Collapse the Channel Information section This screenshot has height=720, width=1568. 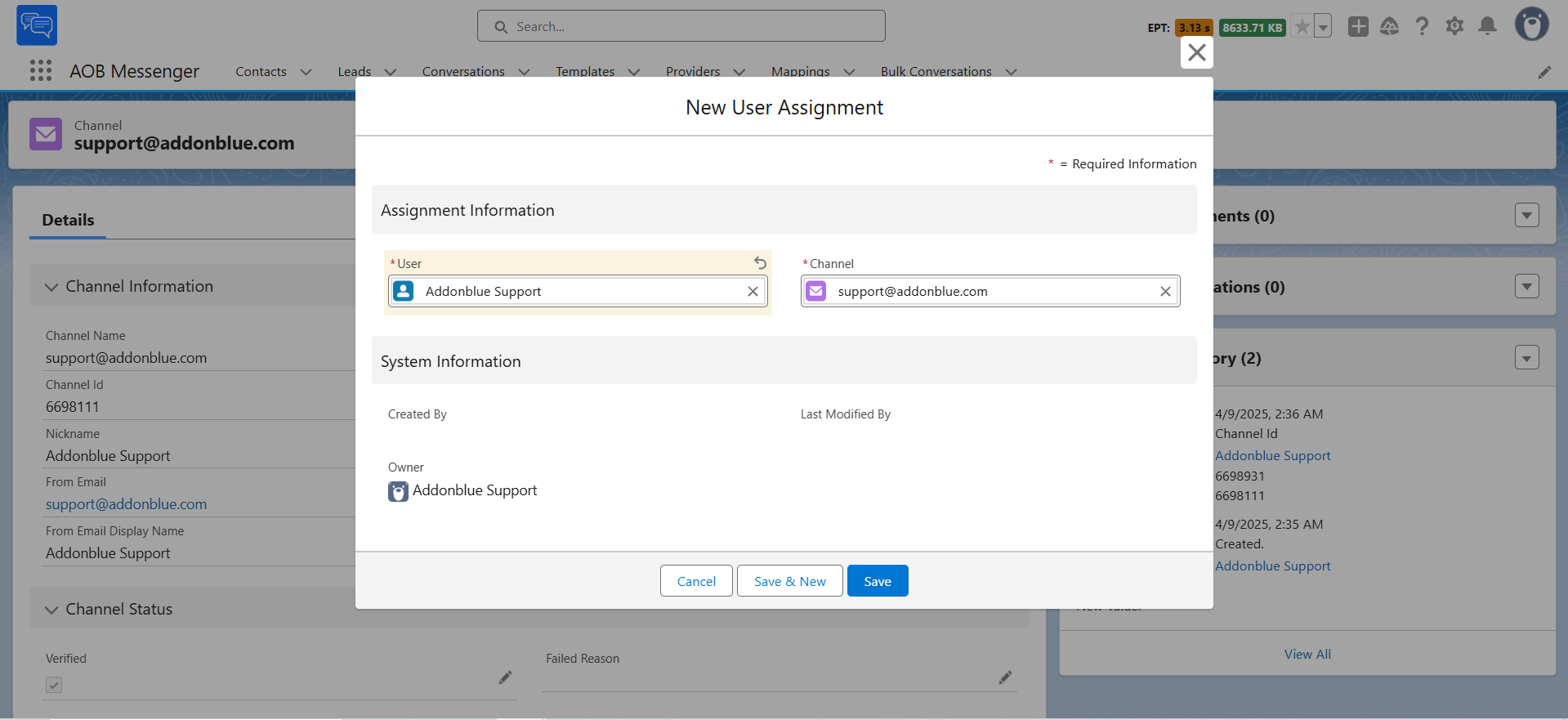(x=51, y=287)
